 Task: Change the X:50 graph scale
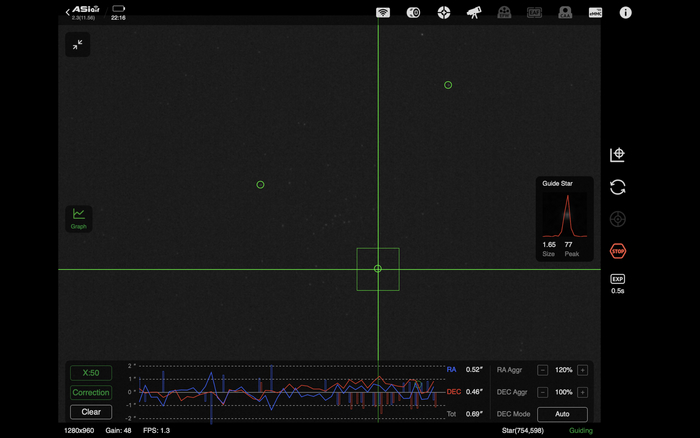tap(91, 373)
